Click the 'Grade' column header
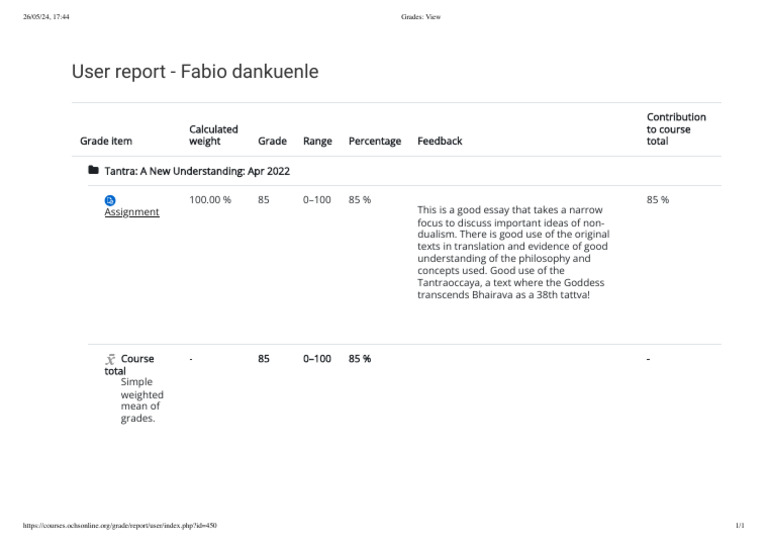 click(272, 141)
